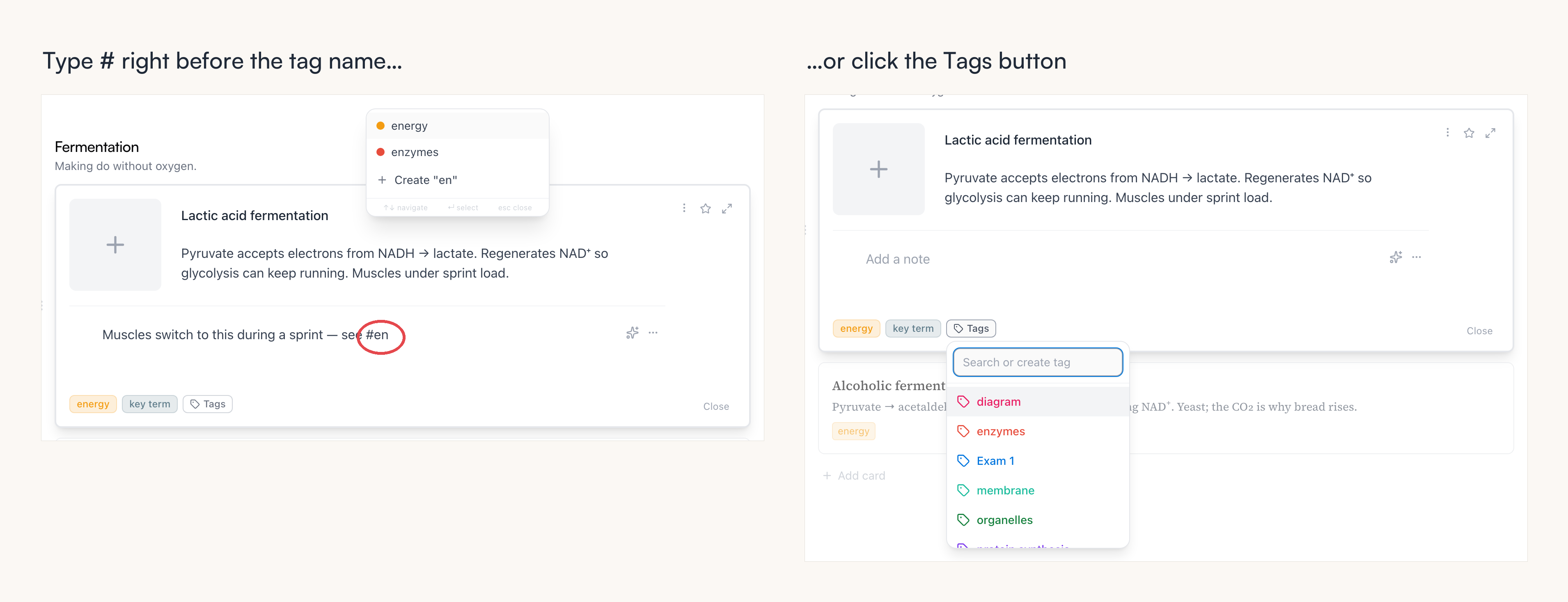Select the energy tag suggestion in left popup
1568x602 pixels.
click(457, 126)
